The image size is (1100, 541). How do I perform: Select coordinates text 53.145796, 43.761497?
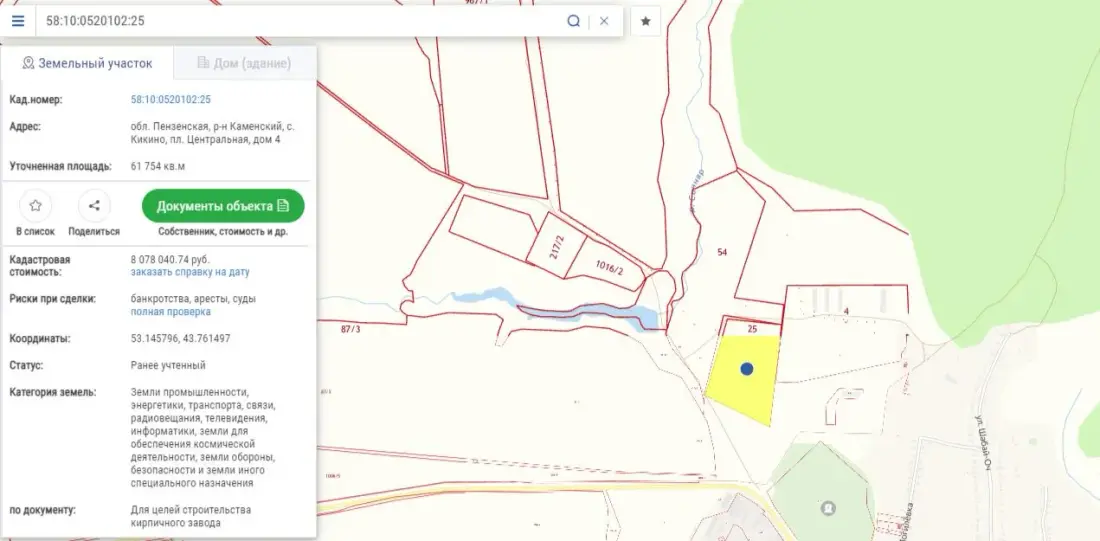[x=180, y=338]
